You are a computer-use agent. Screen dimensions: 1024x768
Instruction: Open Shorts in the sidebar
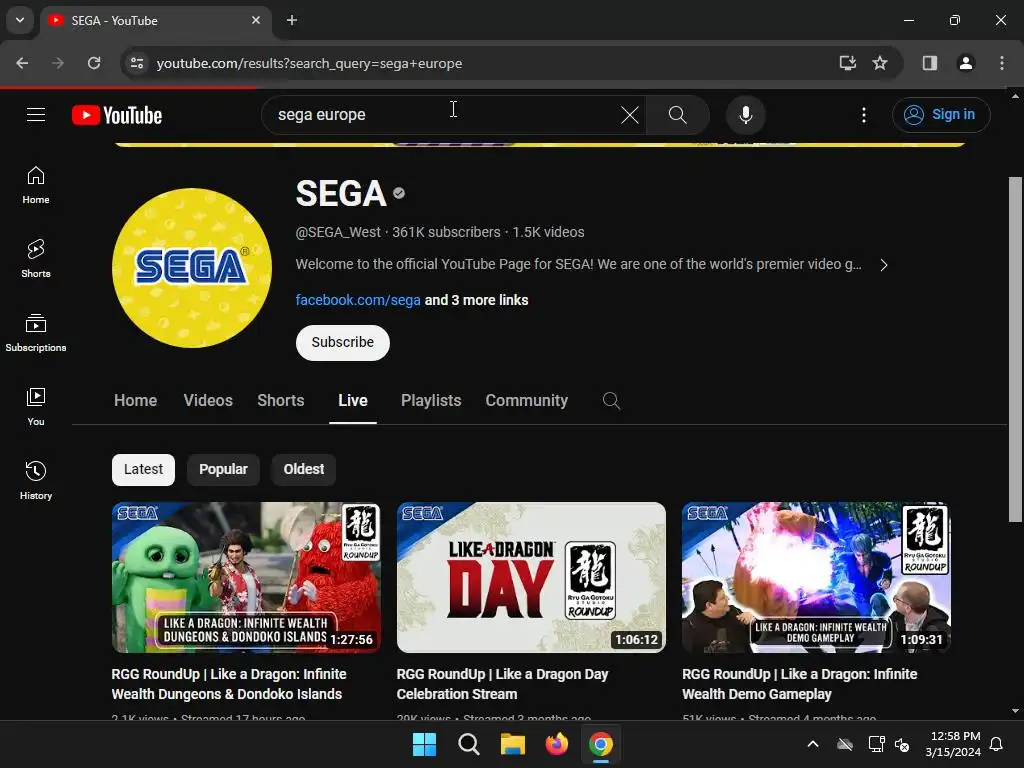[36, 259]
